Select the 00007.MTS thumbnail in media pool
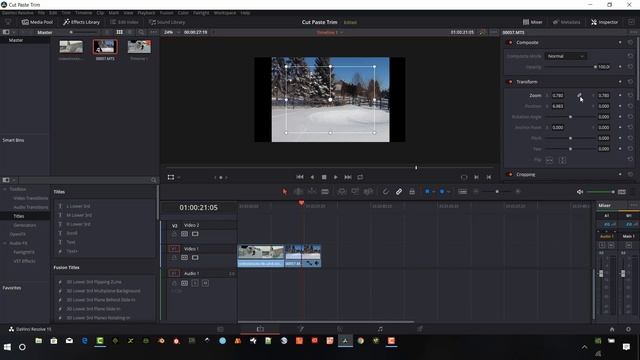Viewport: 640px width, 360px height. (x=105, y=47)
